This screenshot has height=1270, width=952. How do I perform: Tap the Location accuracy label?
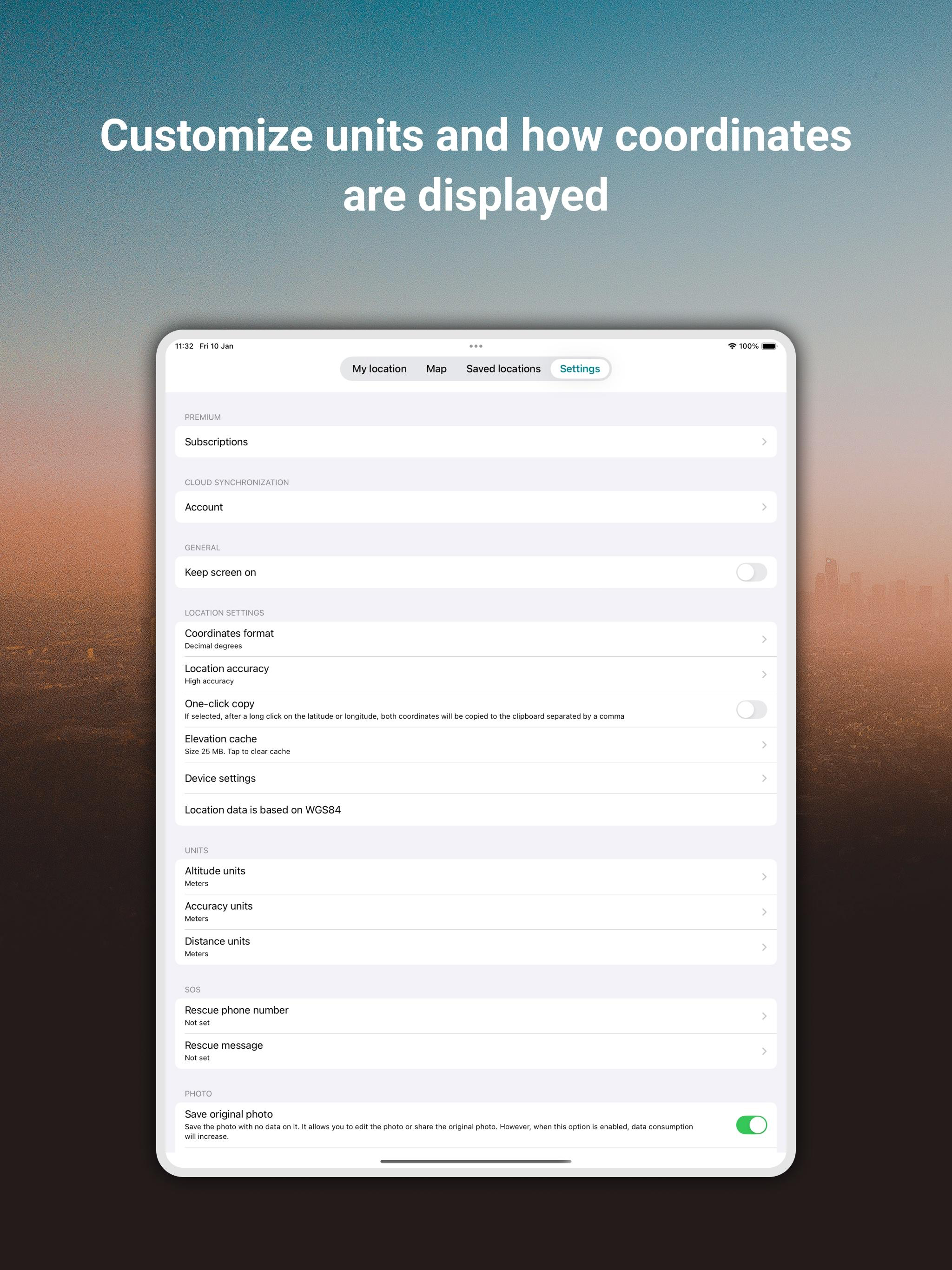point(227,668)
